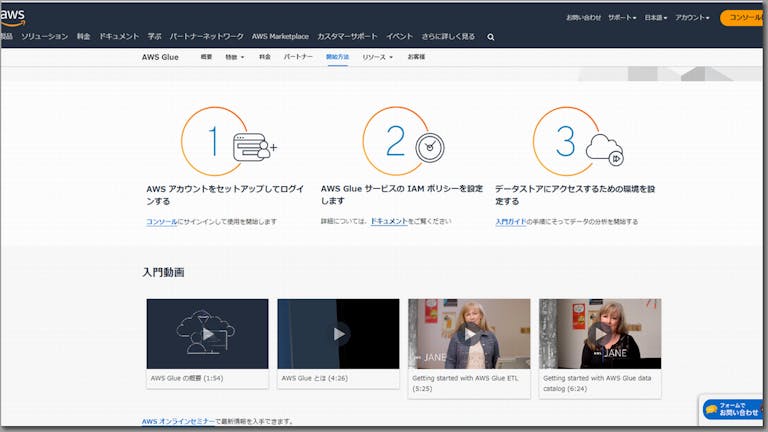Click the コンソール orange button

tap(744, 18)
